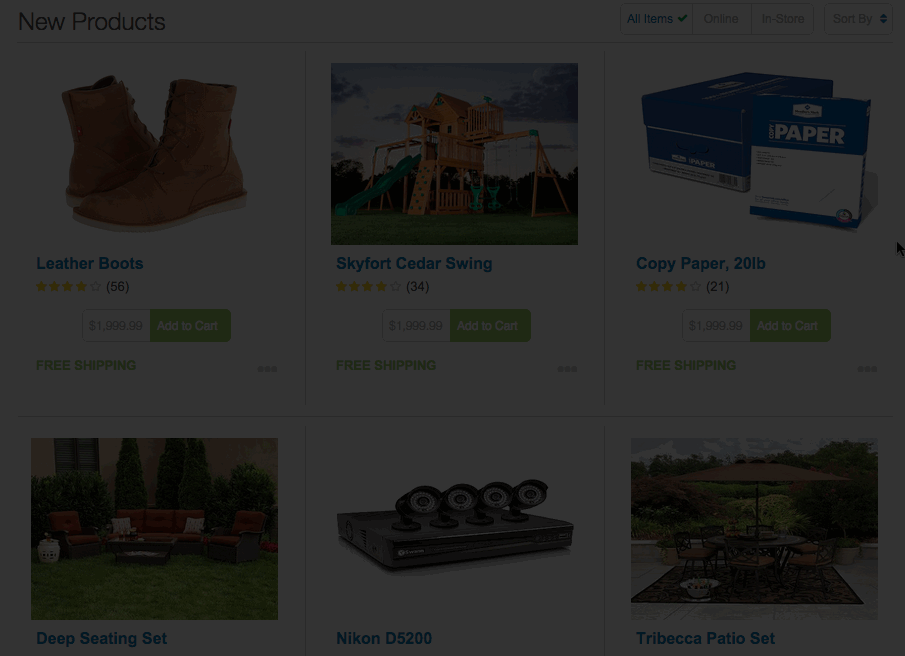Open more options dots on Leather Boots card
This screenshot has height=656, width=905.
point(267,369)
